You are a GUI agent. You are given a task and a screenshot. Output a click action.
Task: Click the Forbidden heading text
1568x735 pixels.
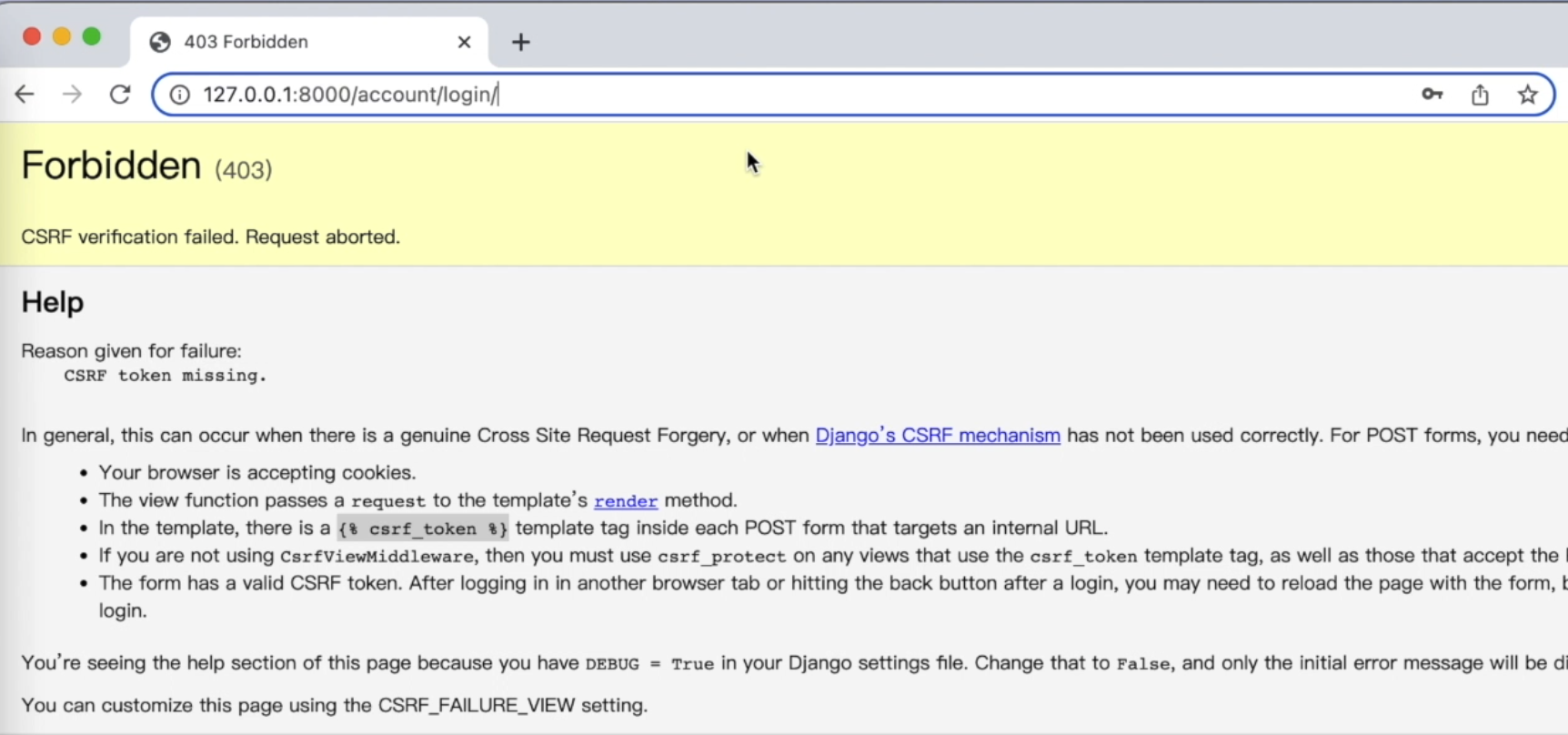(111, 166)
